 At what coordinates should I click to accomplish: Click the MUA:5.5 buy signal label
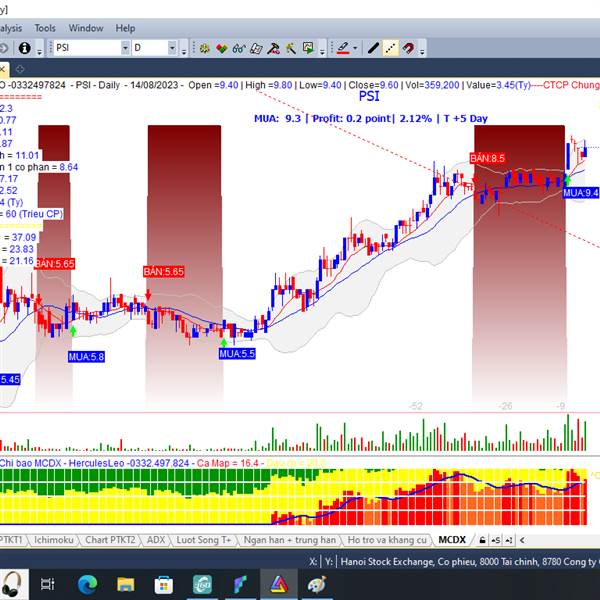pos(237,354)
